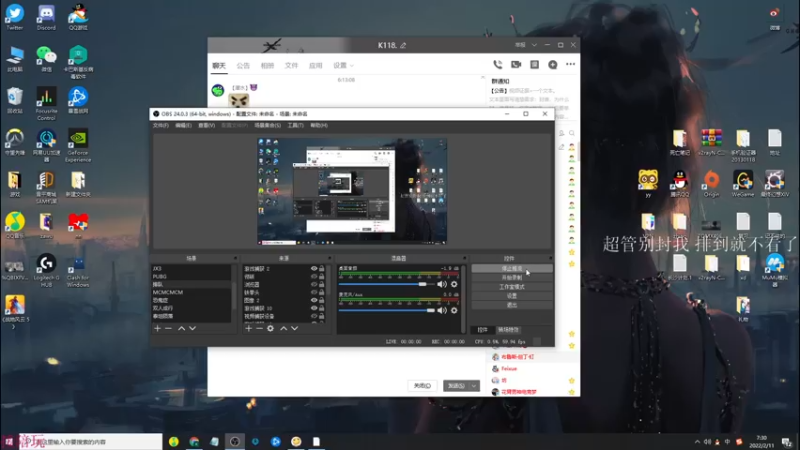Start a voice call in QQ group window
This screenshot has height=450, width=800.
coord(497,65)
